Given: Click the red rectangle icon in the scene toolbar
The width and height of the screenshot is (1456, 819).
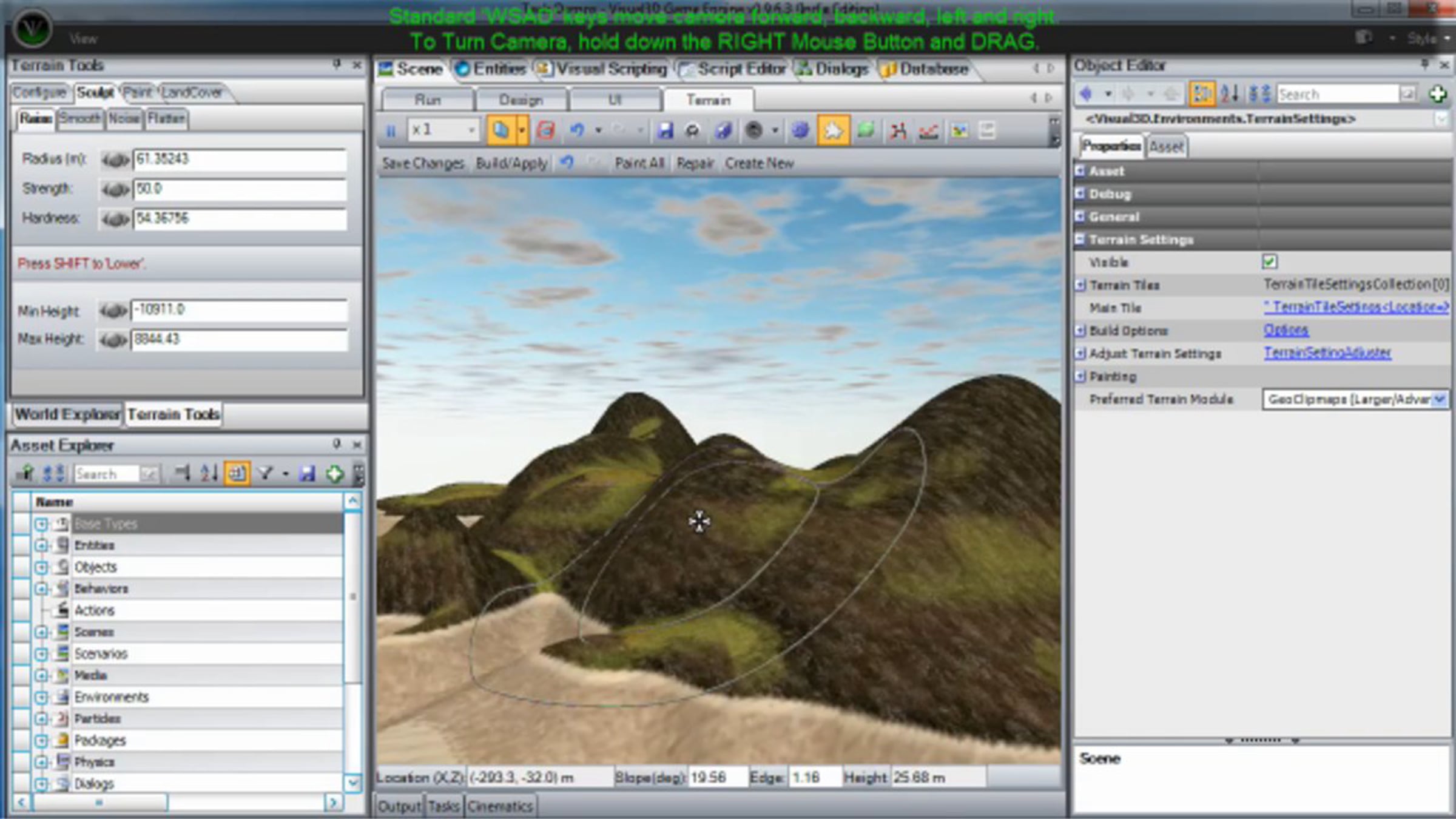Looking at the screenshot, I should click(546, 130).
